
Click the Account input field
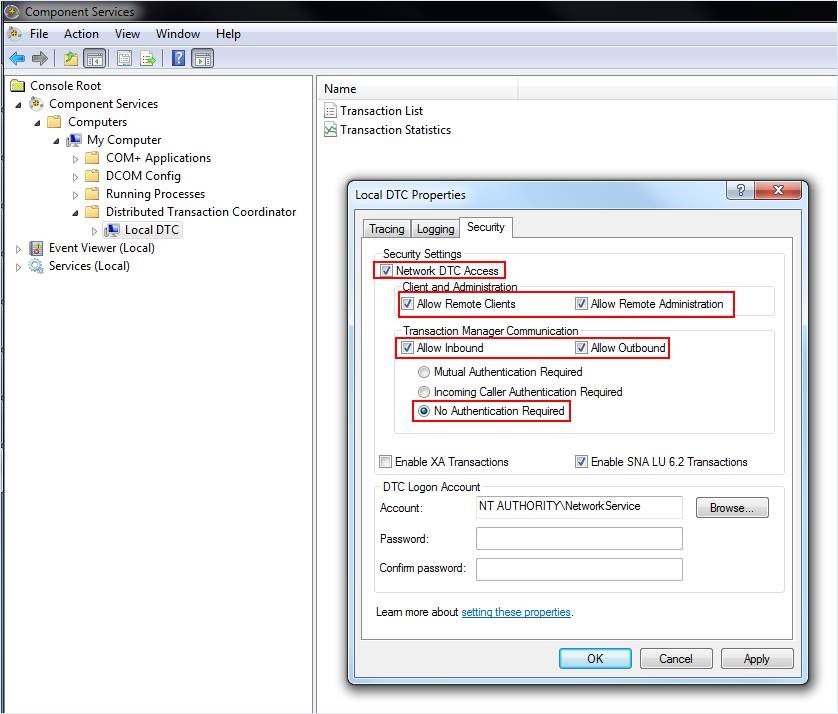point(579,507)
